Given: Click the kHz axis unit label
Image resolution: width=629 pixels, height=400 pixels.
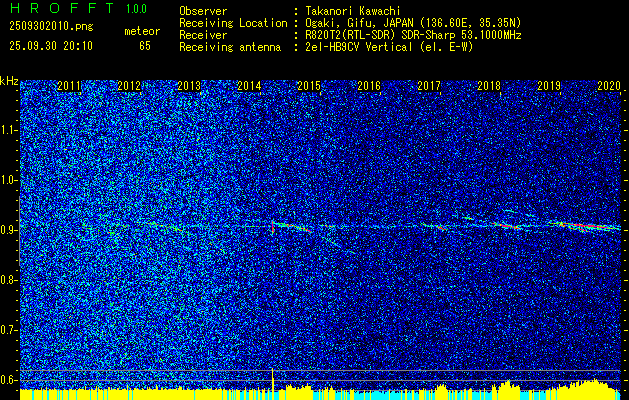Looking at the screenshot, I should (x=9, y=81).
